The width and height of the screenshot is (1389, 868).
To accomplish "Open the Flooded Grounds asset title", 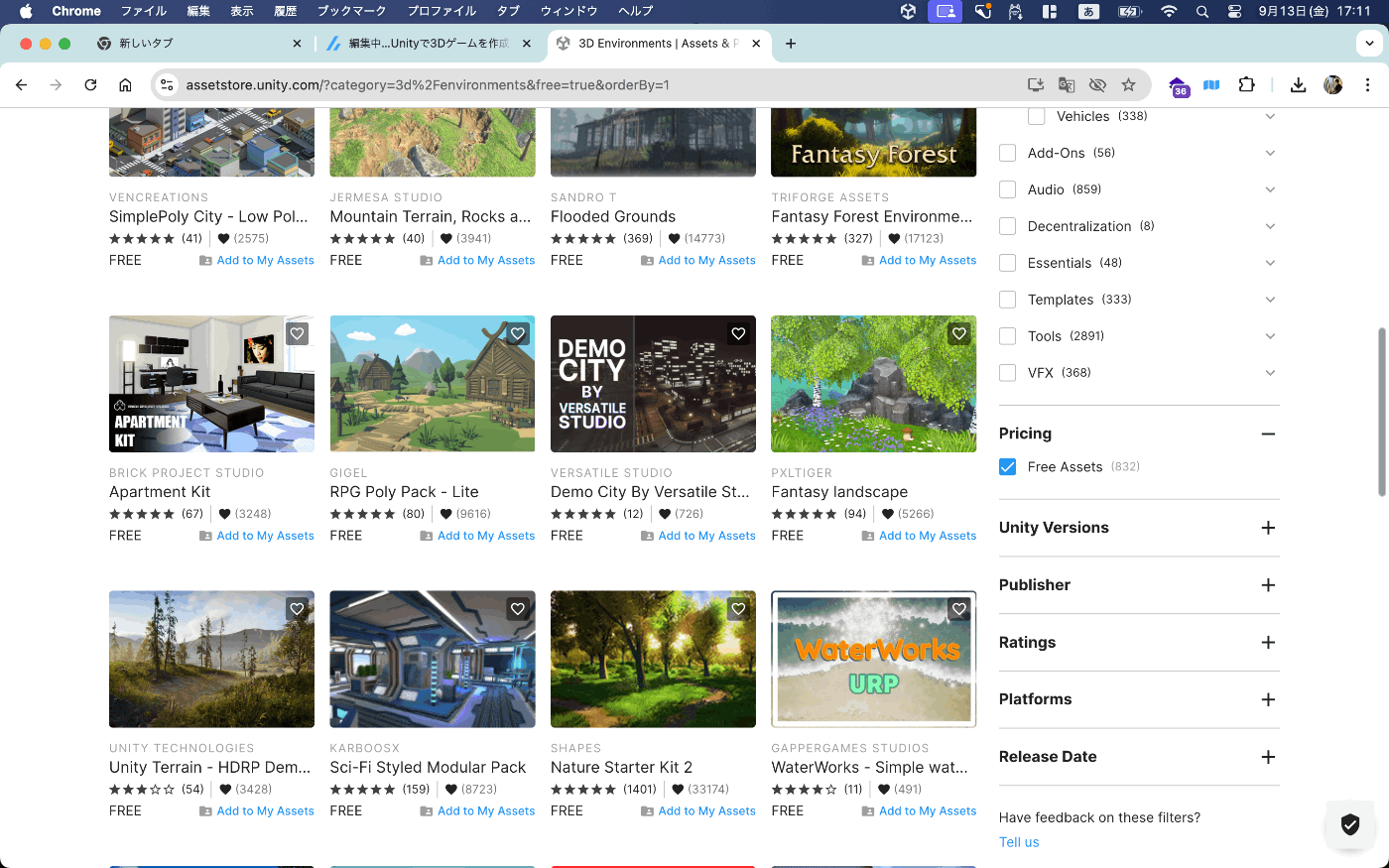I will (613, 216).
